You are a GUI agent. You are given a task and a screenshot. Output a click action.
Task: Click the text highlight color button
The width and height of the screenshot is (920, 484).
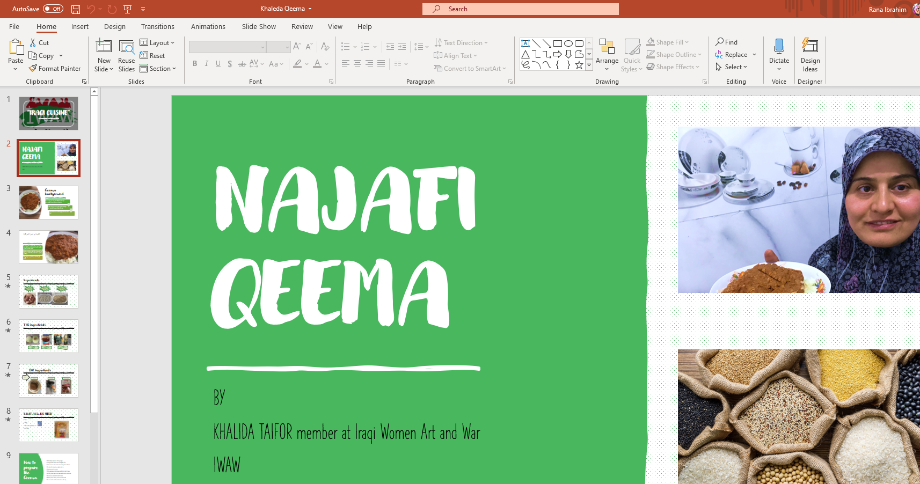[x=298, y=64]
